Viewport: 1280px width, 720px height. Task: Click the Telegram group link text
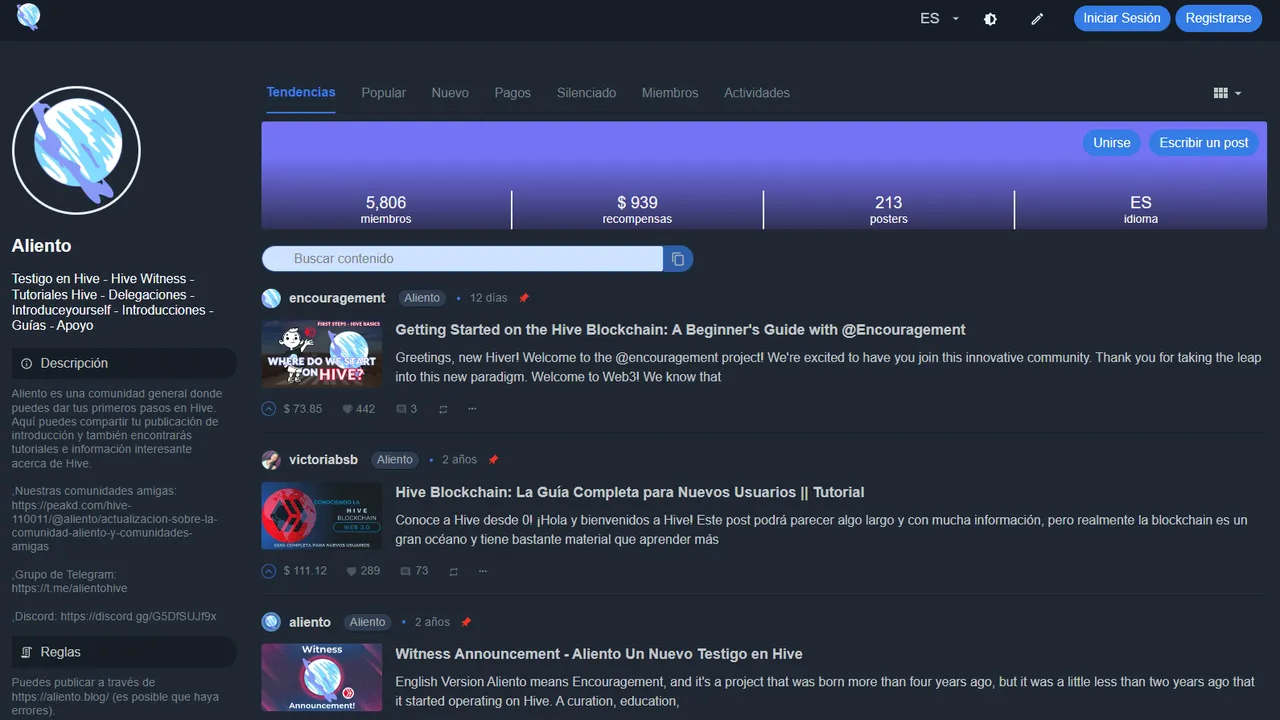tap(70, 589)
